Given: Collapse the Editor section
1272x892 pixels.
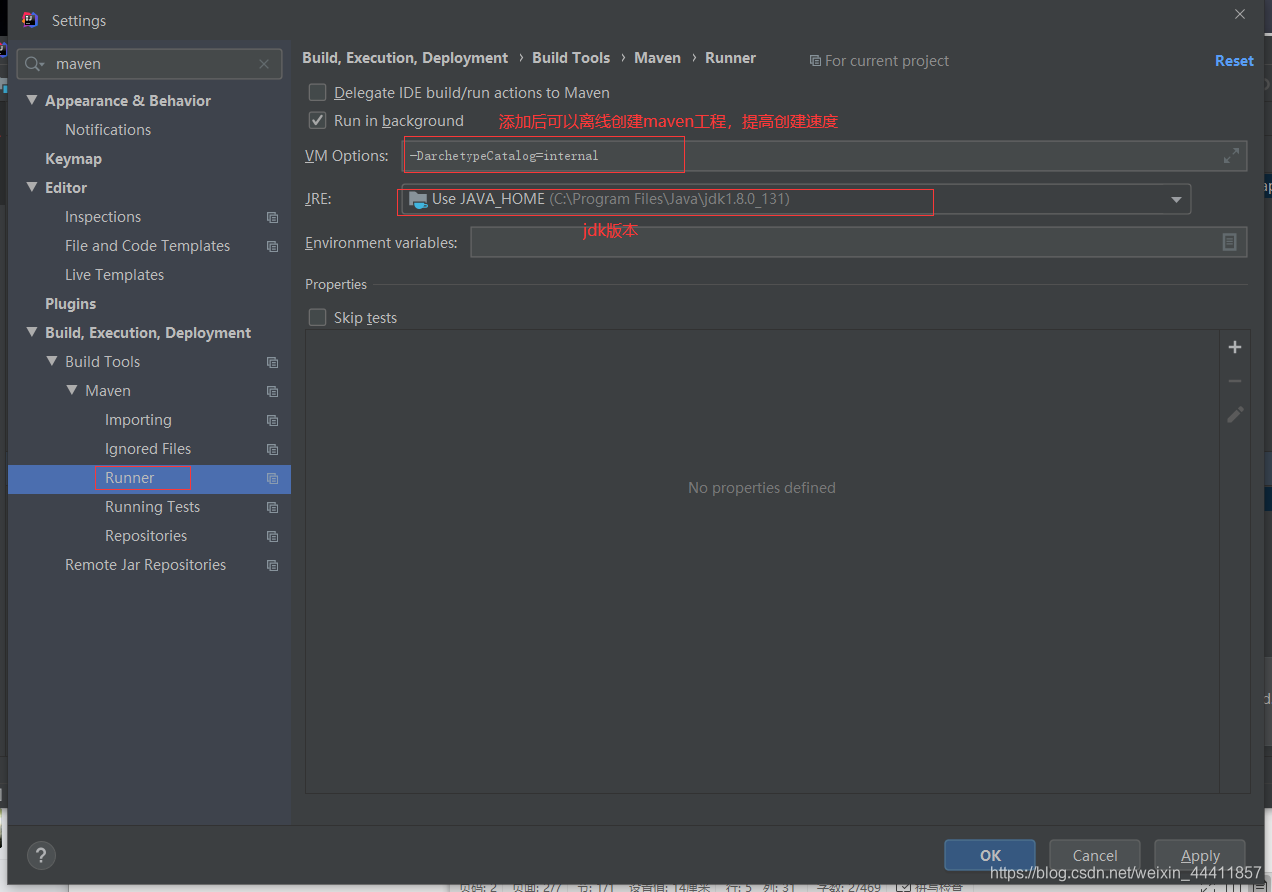Looking at the screenshot, I should point(32,187).
